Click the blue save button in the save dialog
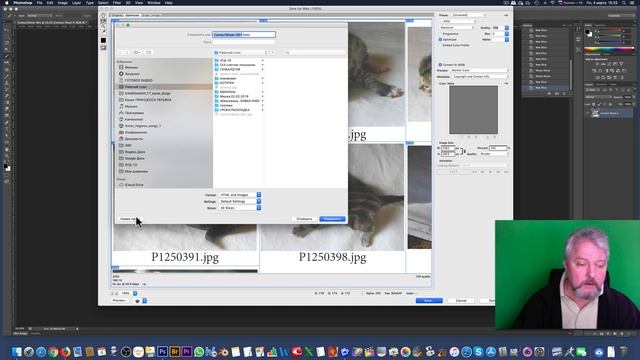The height and width of the screenshot is (360, 640). (332, 219)
